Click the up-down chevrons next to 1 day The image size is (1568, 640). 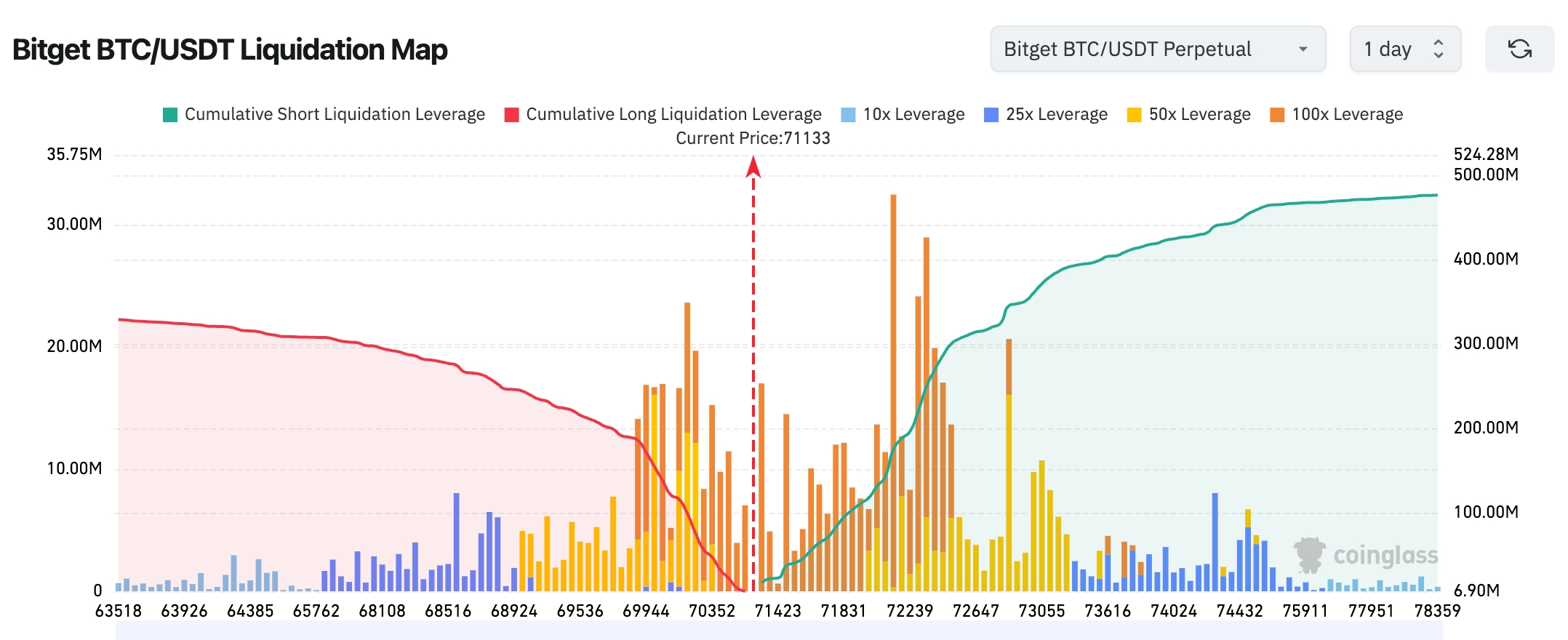[1438, 49]
